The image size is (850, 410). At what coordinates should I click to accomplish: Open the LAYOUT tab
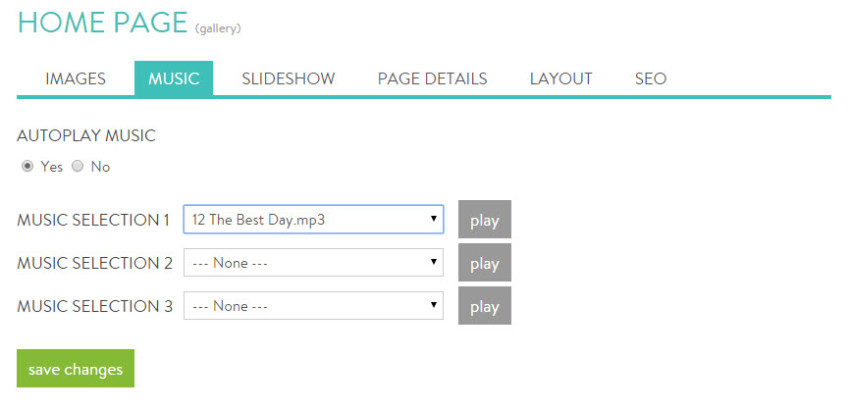point(561,79)
